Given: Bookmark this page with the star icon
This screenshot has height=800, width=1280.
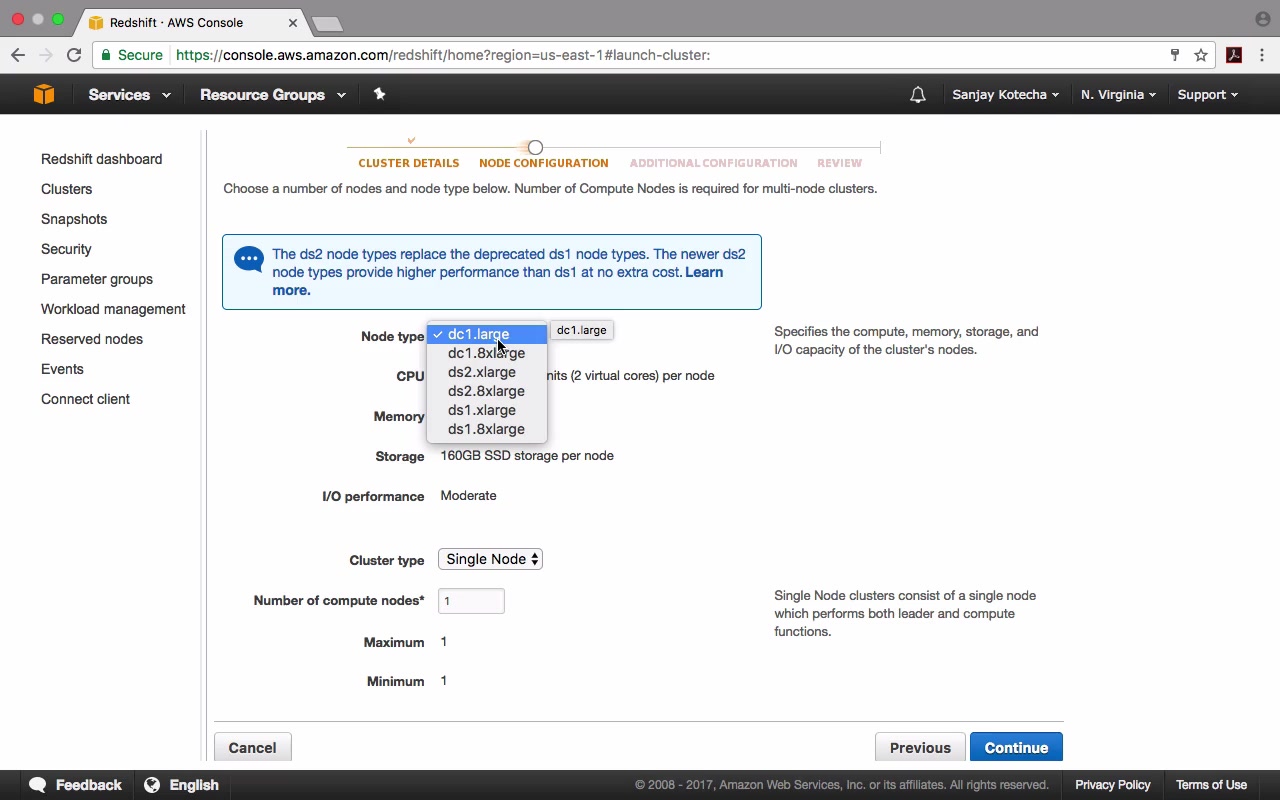Looking at the screenshot, I should click(1201, 55).
